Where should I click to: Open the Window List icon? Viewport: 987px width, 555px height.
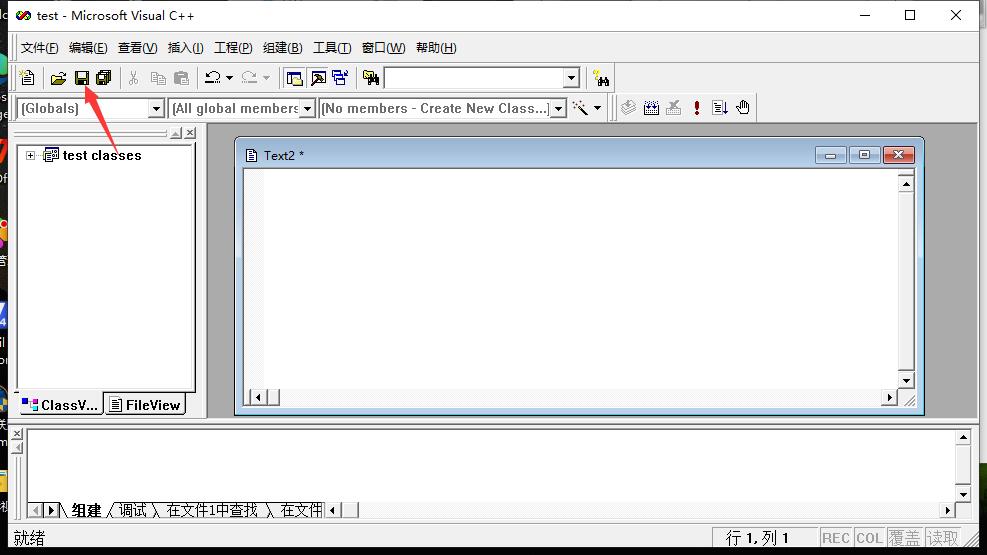[341, 78]
